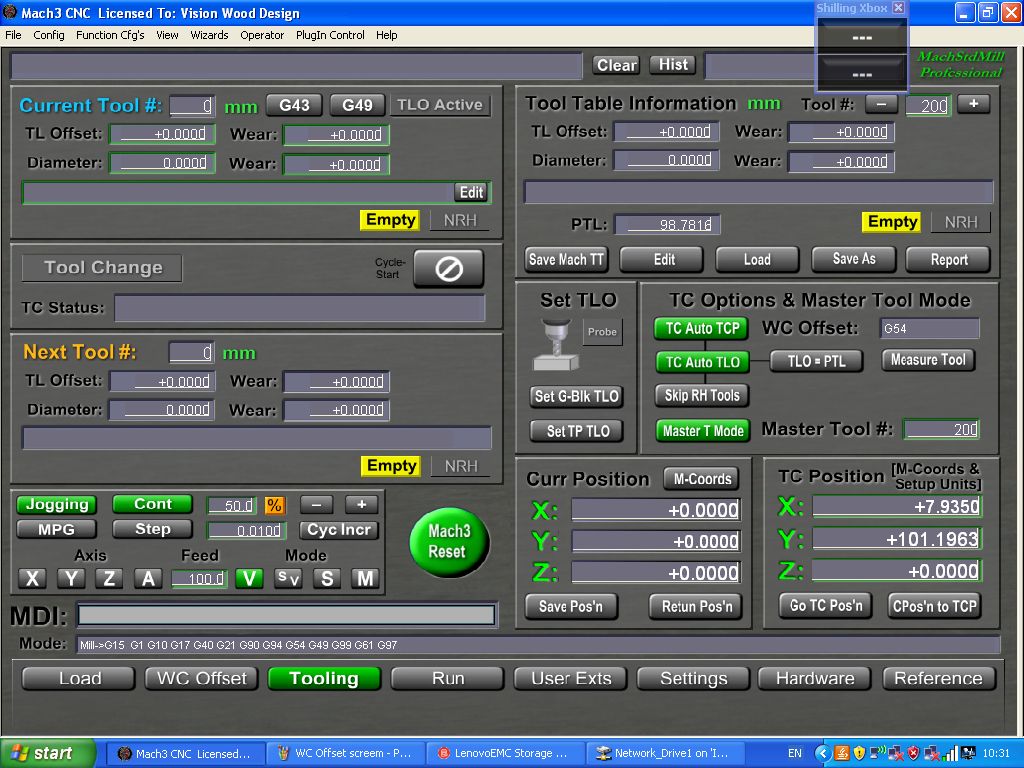
Task: Select the Z axis jog button
Action: [x=108, y=578]
